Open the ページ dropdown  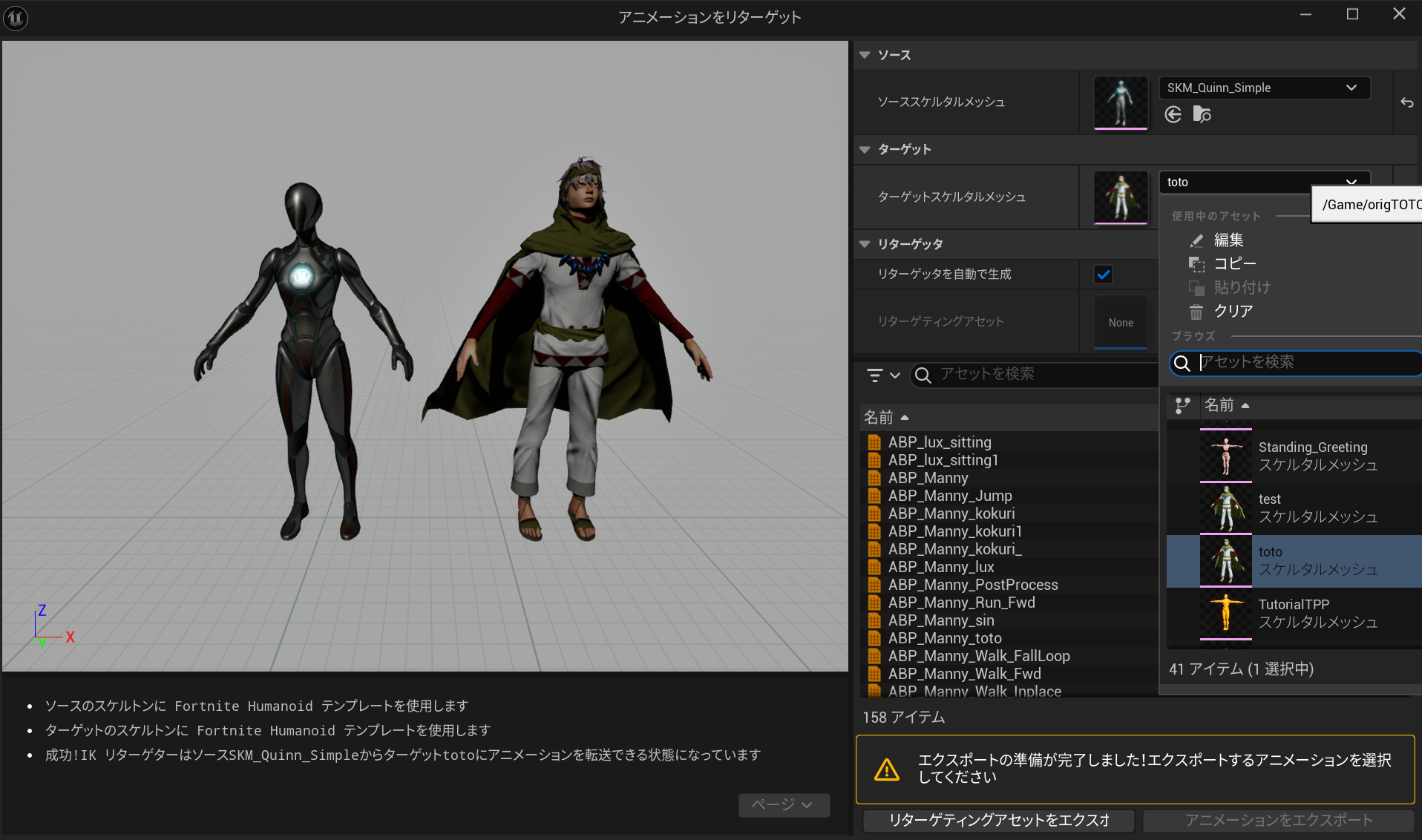tap(784, 805)
